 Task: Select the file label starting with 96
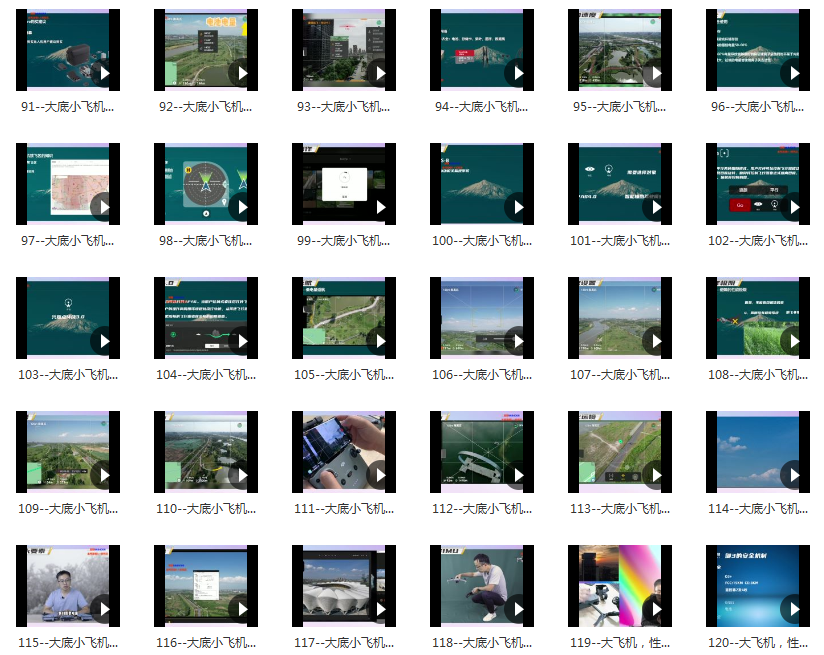[758, 107]
